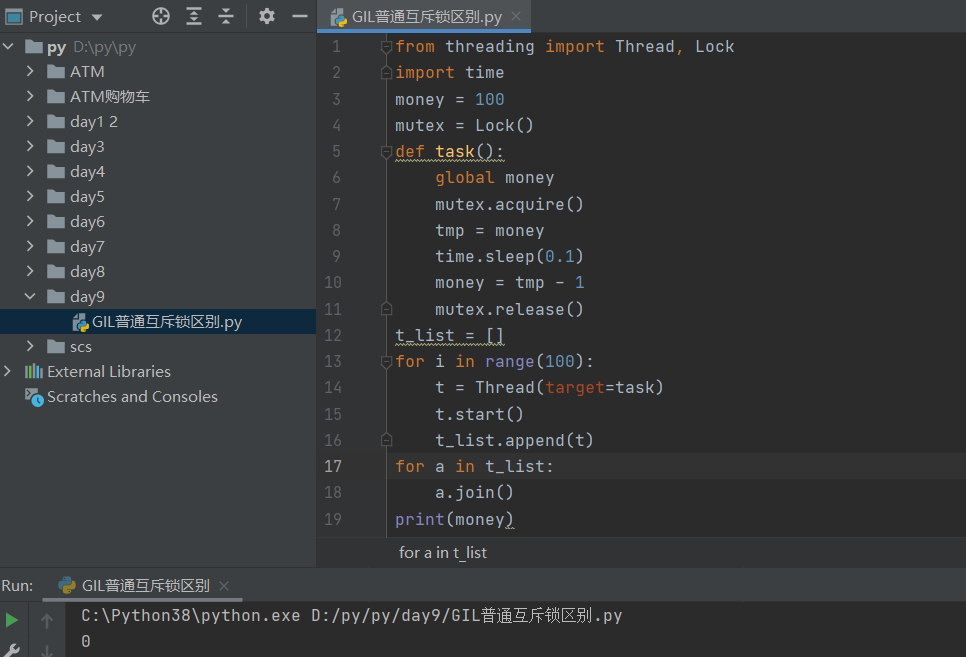Viewport: 966px width, 657px height.
Task: Select the GIL普通互斥锁区别.py editor tab
Action: [x=428, y=17]
